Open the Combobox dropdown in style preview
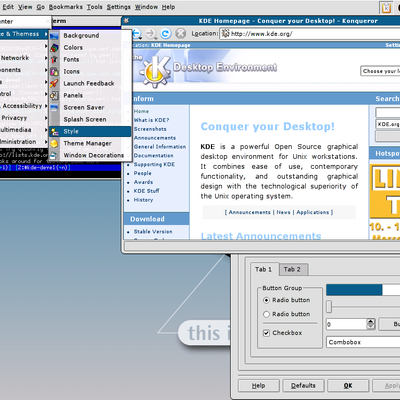The width and height of the screenshot is (400, 400). [363, 342]
